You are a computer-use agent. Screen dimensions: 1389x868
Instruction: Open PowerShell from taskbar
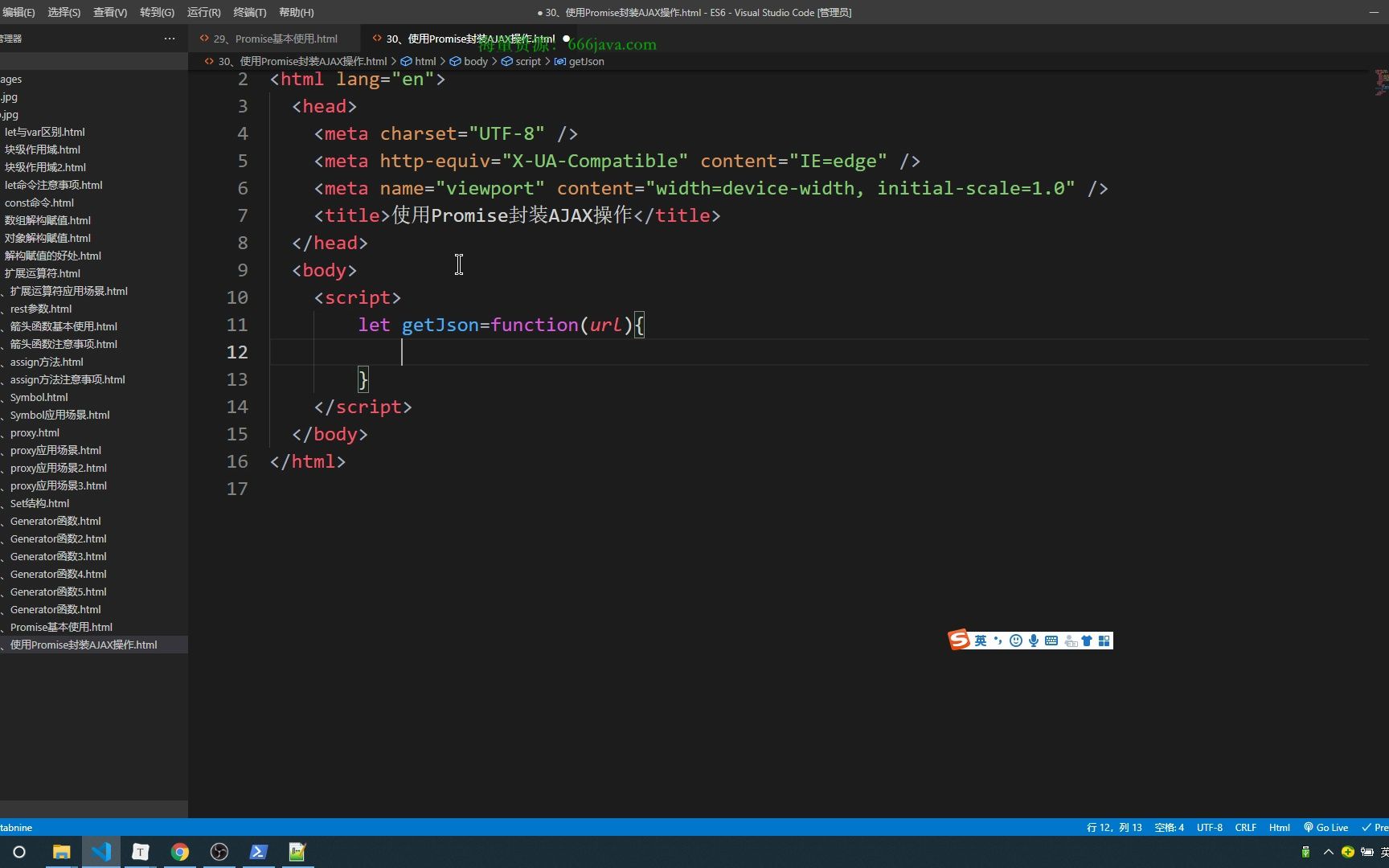[259, 852]
